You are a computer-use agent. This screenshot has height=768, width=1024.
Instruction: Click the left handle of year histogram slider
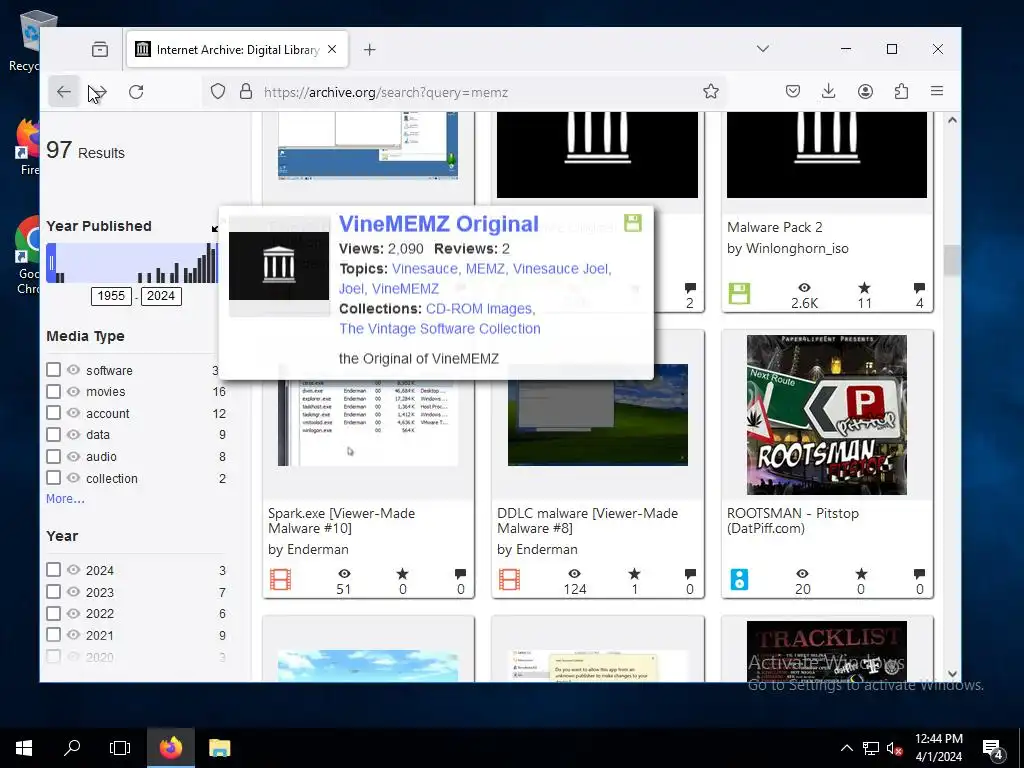coord(51,263)
